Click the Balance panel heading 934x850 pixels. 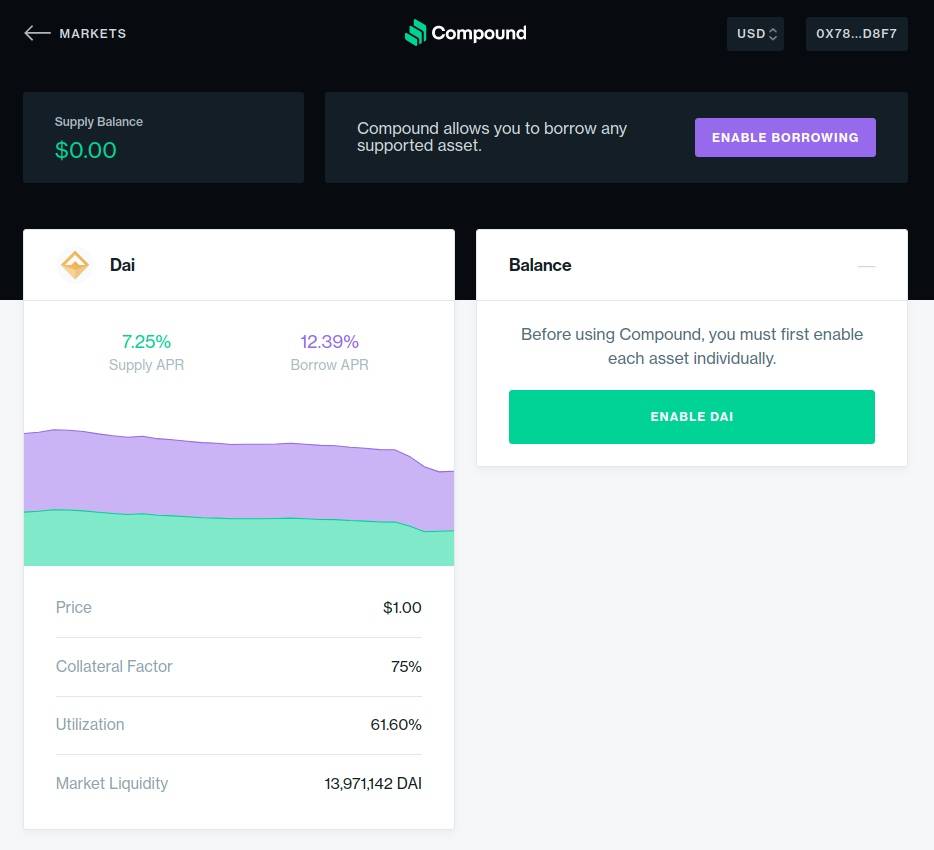coord(540,265)
